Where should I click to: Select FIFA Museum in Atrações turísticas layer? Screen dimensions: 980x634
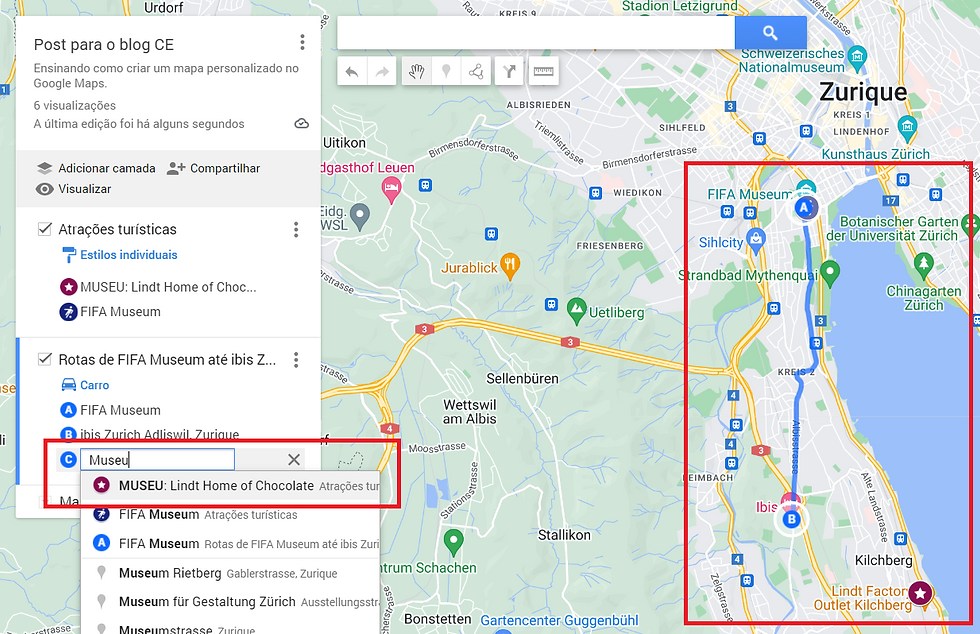110,311
